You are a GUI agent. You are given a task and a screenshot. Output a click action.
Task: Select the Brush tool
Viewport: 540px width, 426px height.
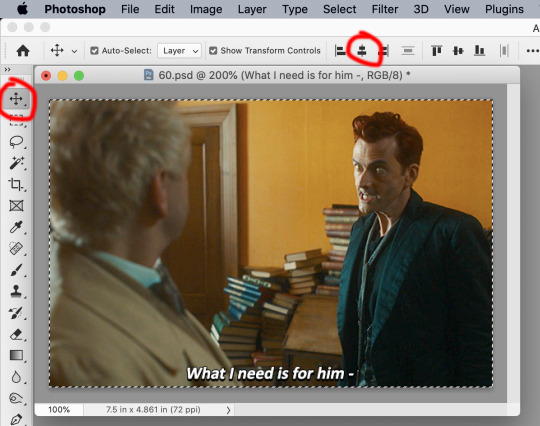pos(16,270)
